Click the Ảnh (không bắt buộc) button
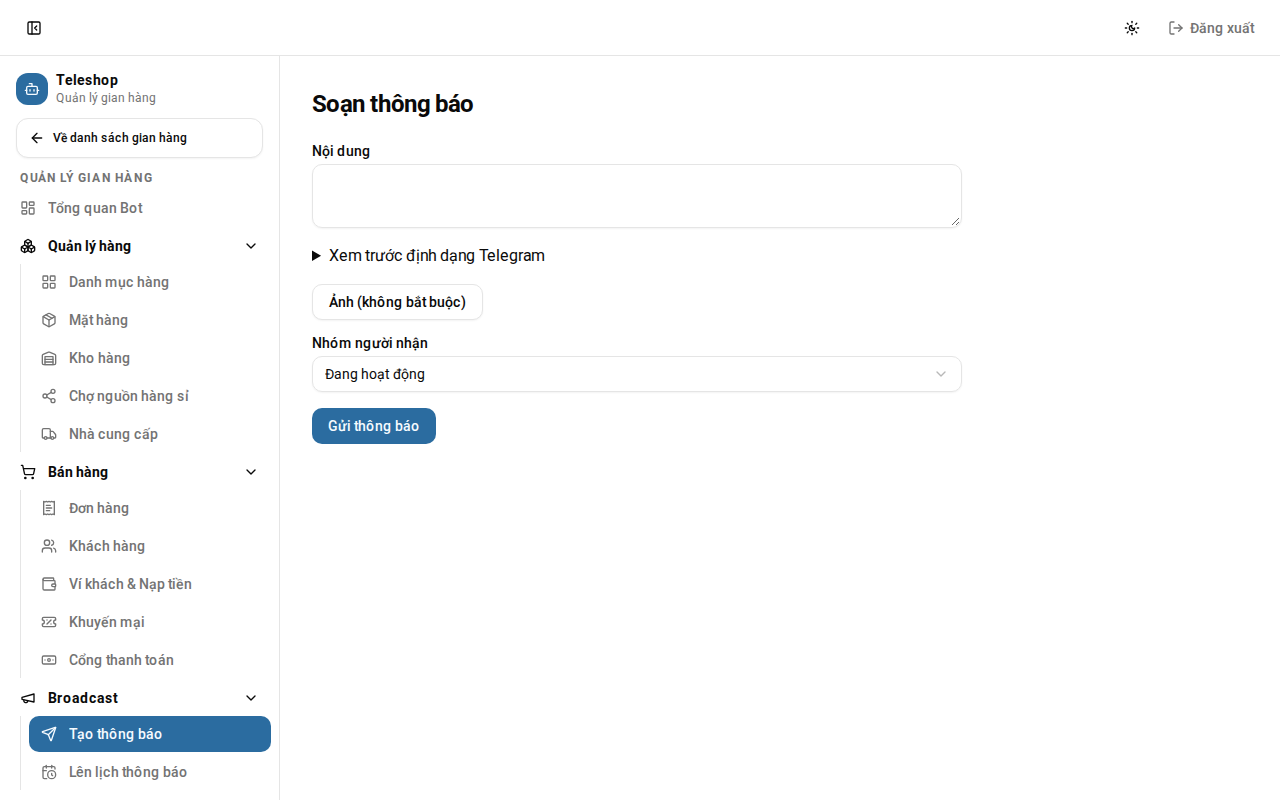 397,302
